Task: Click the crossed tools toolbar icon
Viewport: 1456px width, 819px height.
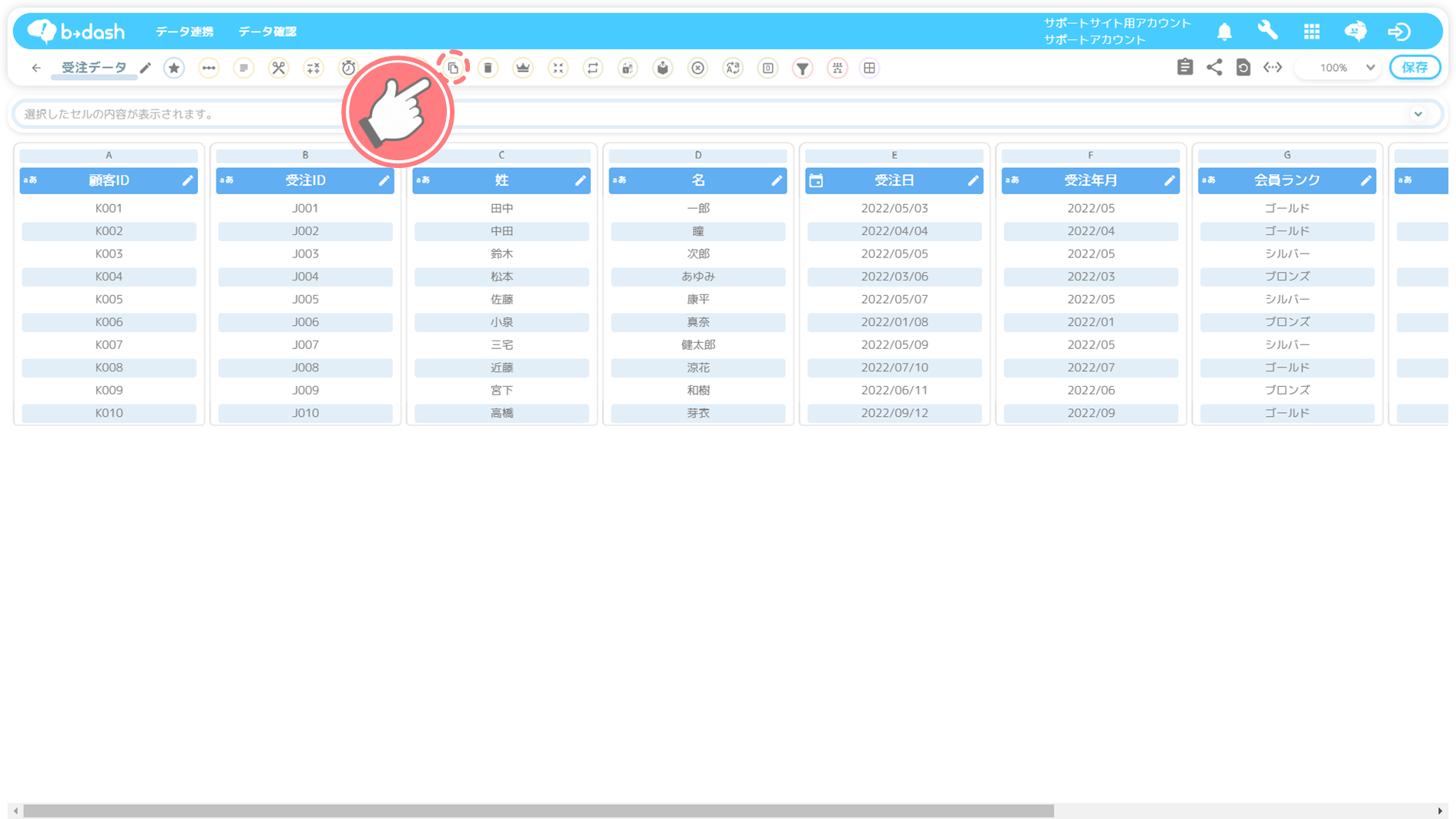Action: coord(278,68)
